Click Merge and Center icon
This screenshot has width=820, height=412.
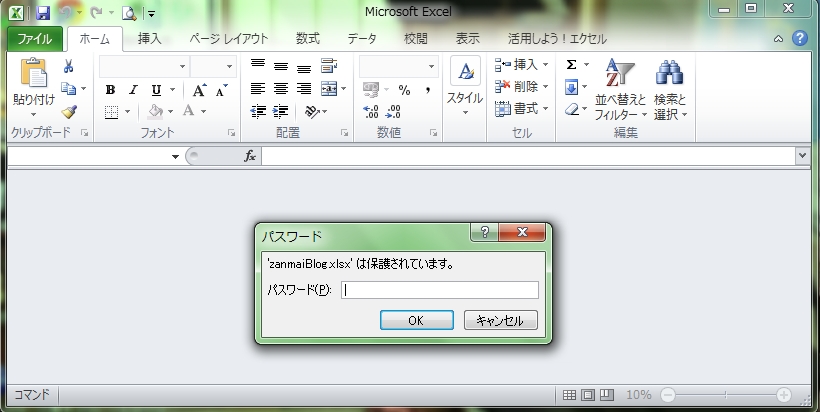click(x=329, y=89)
